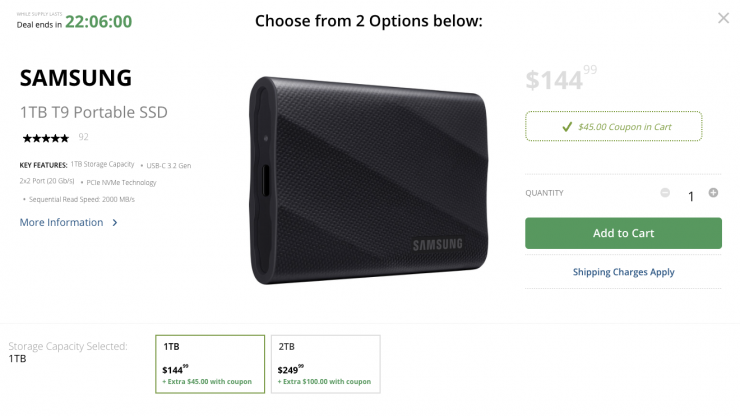Click the 1TB T9 Portable SSD title
The height and width of the screenshot is (416, 740).
point(93,111)
